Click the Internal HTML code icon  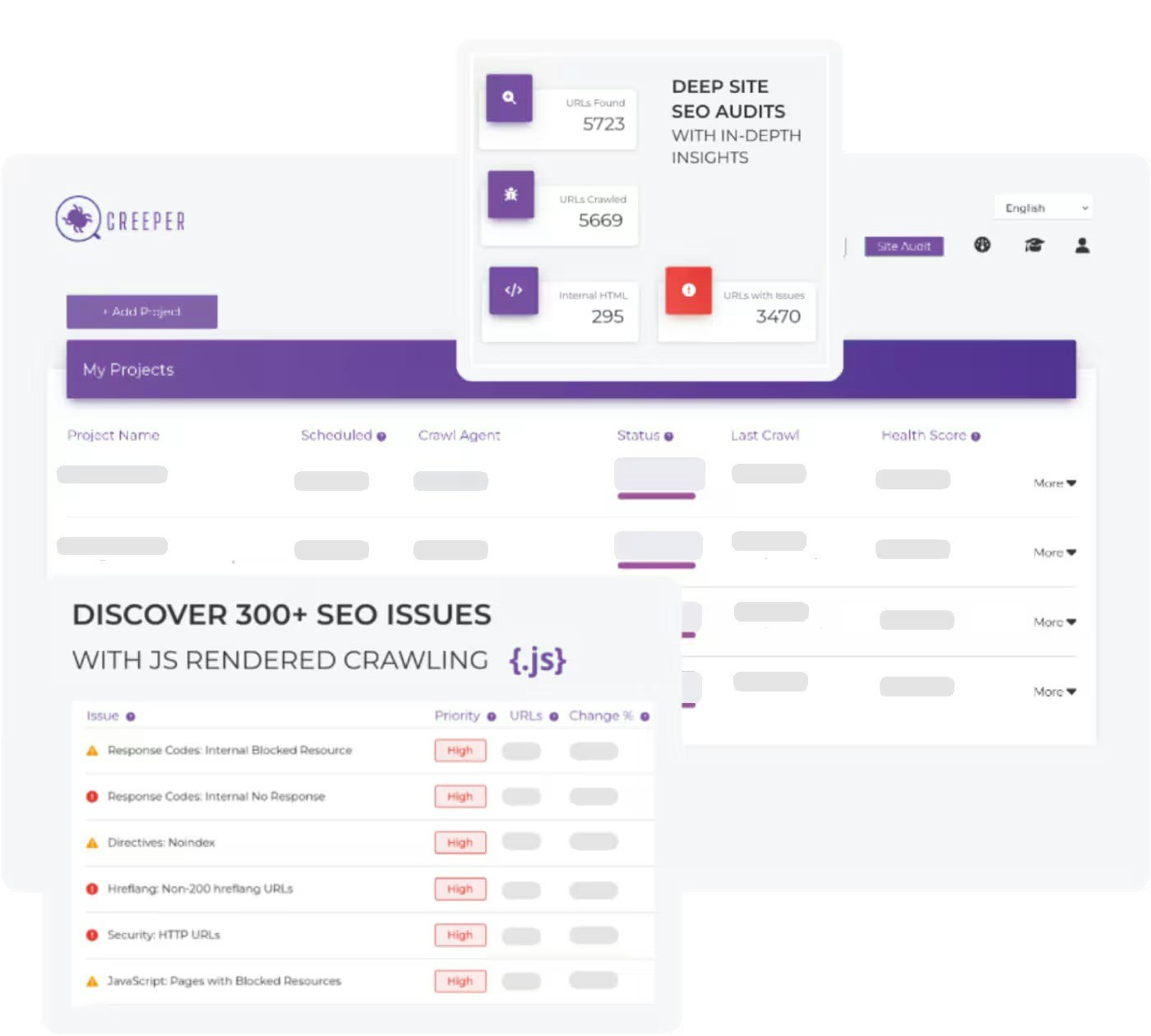pyautogui.click(x=513, y=289)
